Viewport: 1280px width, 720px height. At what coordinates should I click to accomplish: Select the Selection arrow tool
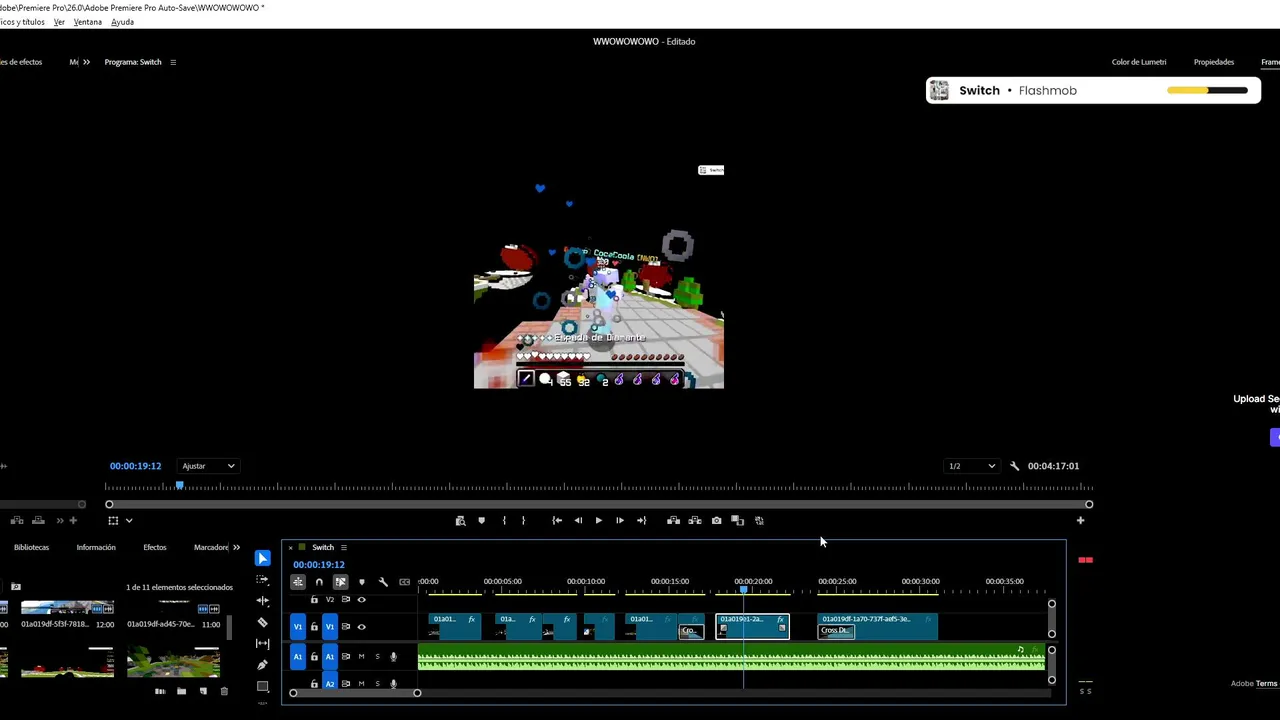click(x=263, y=558)
